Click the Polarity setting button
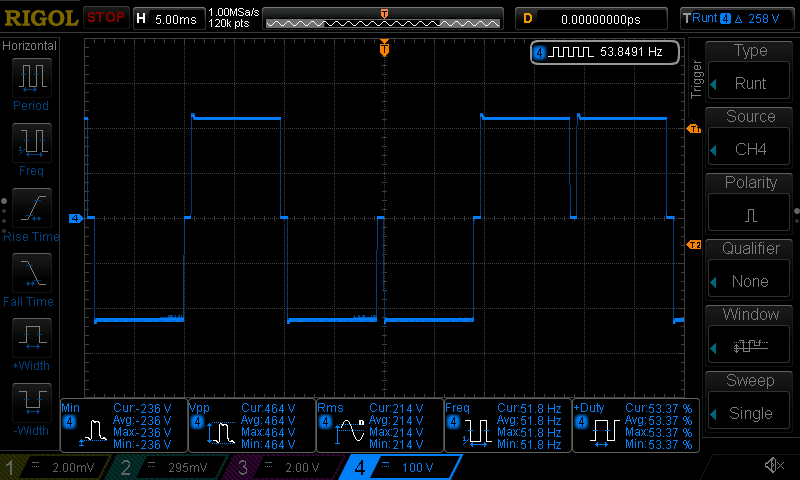The image size is (800, 480). pyautogui.click(x=750, y=204)
